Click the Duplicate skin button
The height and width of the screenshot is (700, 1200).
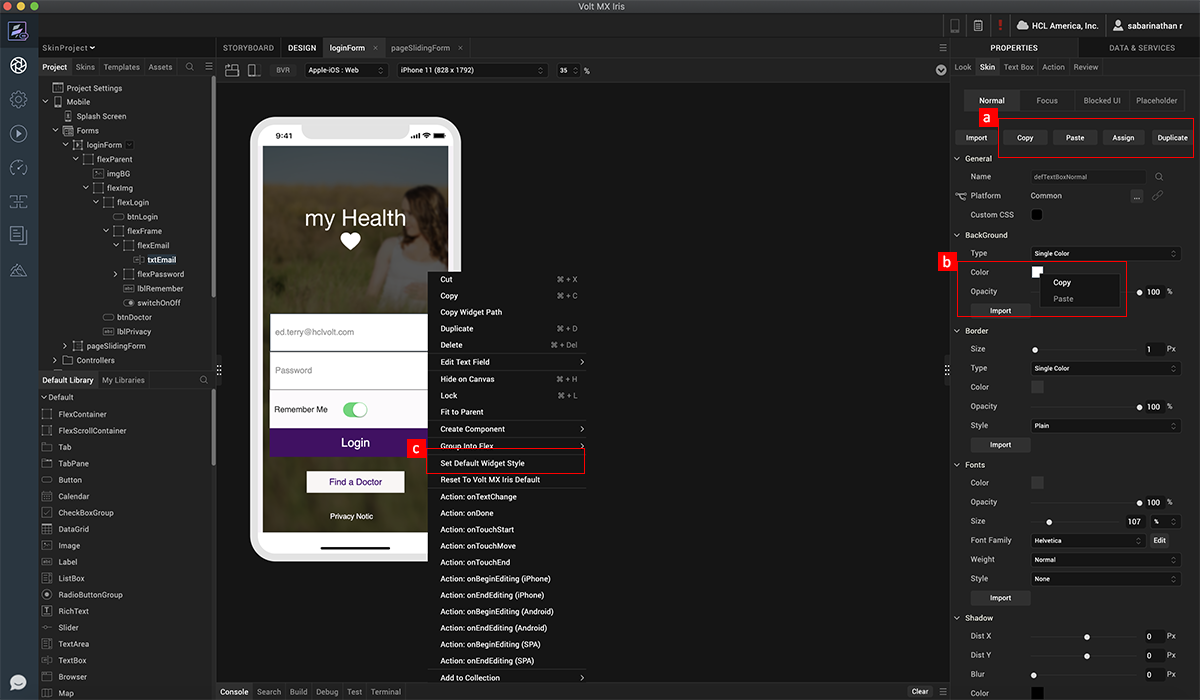1172,138
